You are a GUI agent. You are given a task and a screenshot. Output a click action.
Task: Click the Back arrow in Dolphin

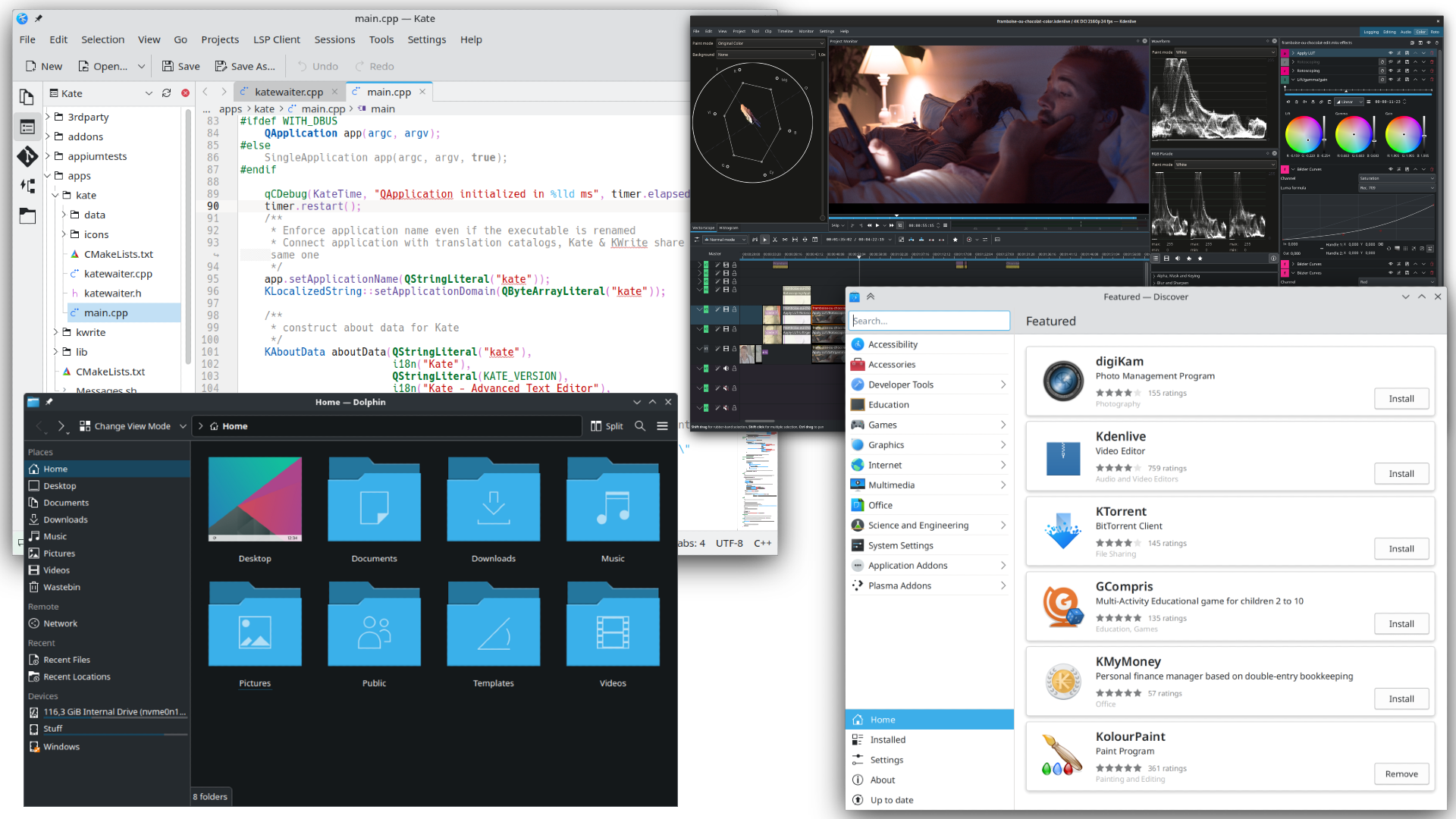pos(39,426)
